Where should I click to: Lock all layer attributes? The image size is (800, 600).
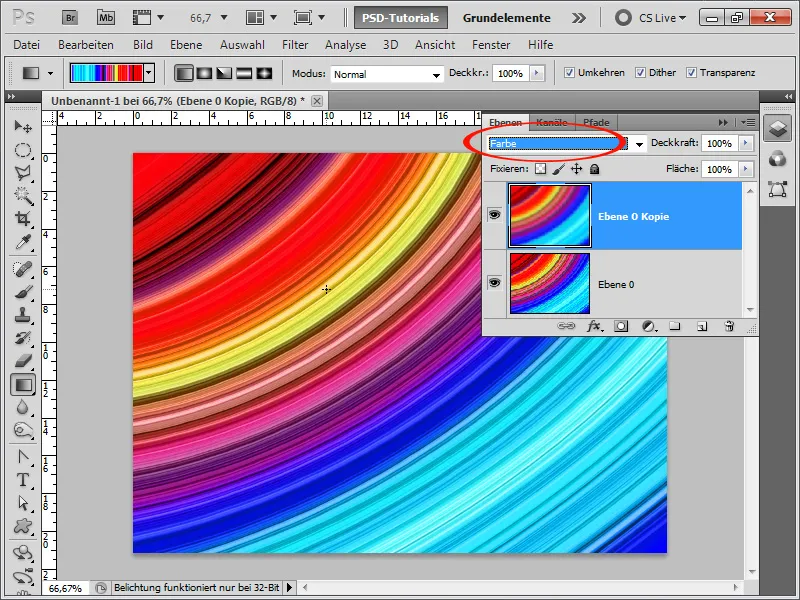[x=594, y=169]
